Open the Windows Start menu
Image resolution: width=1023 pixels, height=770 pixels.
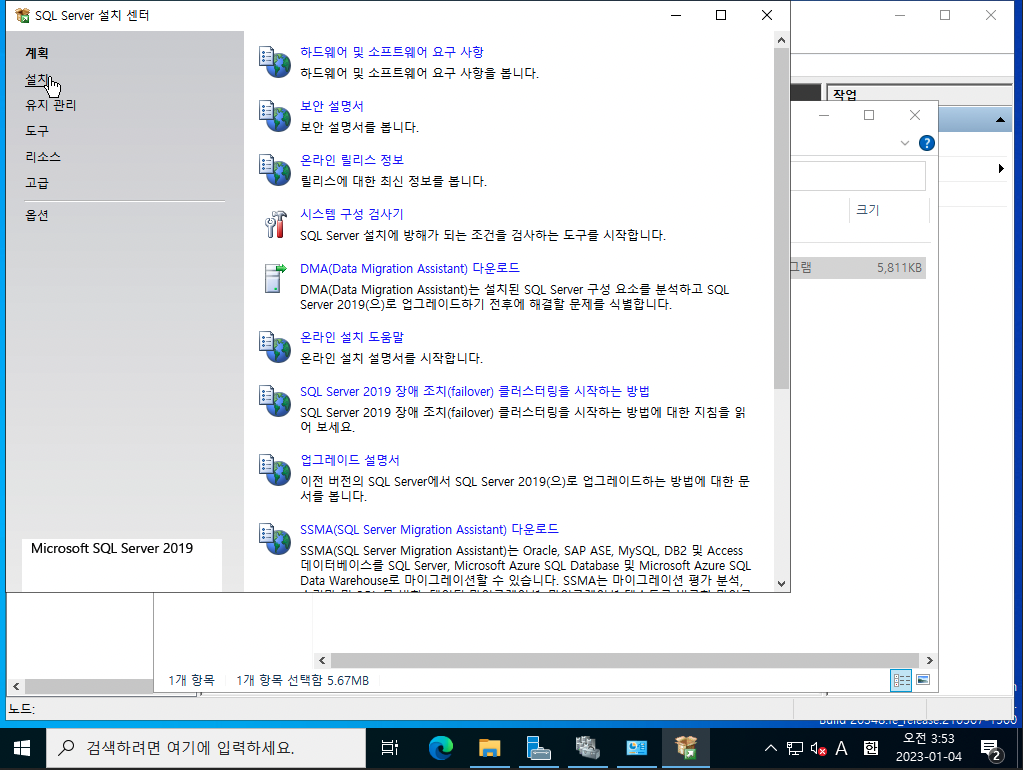[x=22, y=748]
